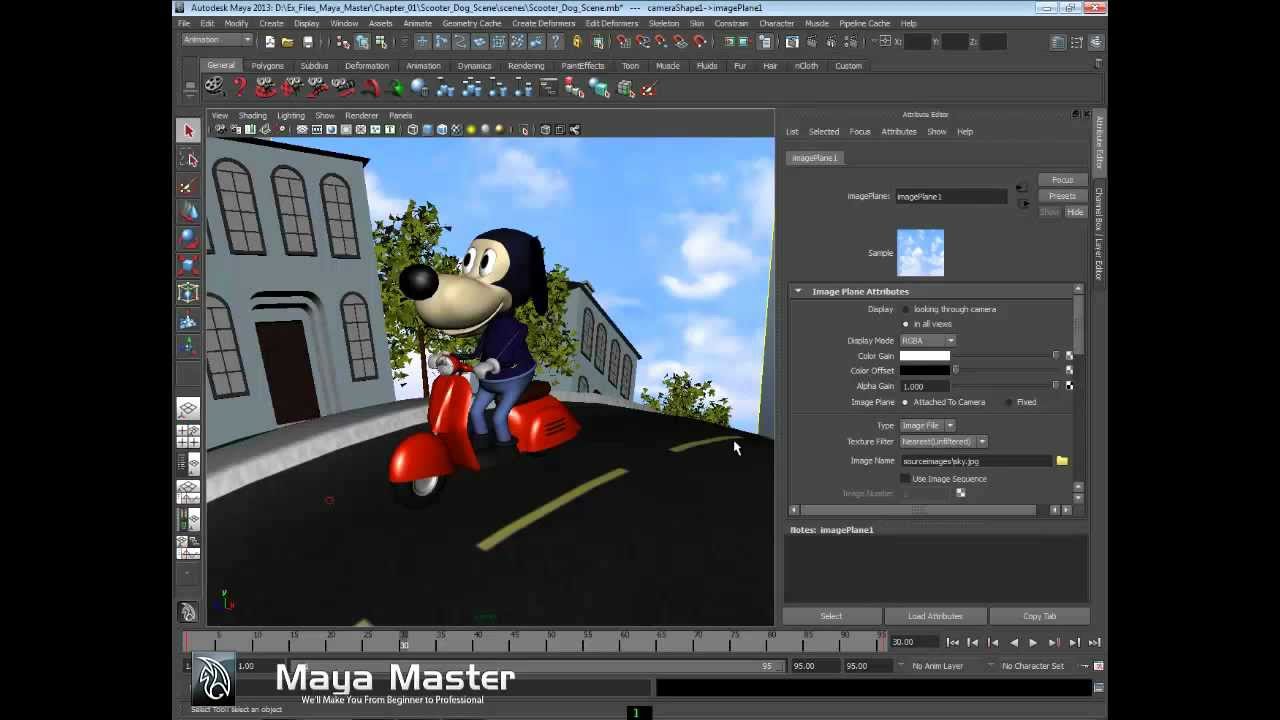Go to start of playback range
This screenshot has width=1280, height=720.
click(x=953, y=642)
